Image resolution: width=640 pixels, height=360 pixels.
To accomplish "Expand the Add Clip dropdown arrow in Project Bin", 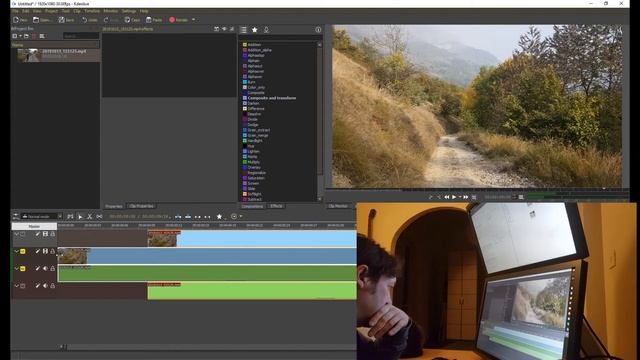I will pyautogui.click(x=20, y=36).
